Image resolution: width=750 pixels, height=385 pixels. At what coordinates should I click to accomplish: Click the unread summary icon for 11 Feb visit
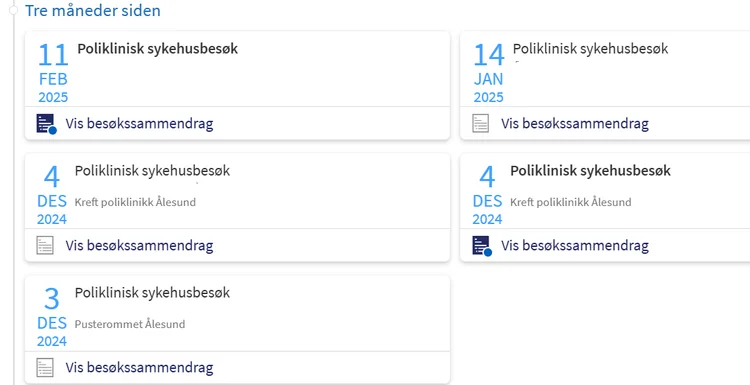click(46, 124)
